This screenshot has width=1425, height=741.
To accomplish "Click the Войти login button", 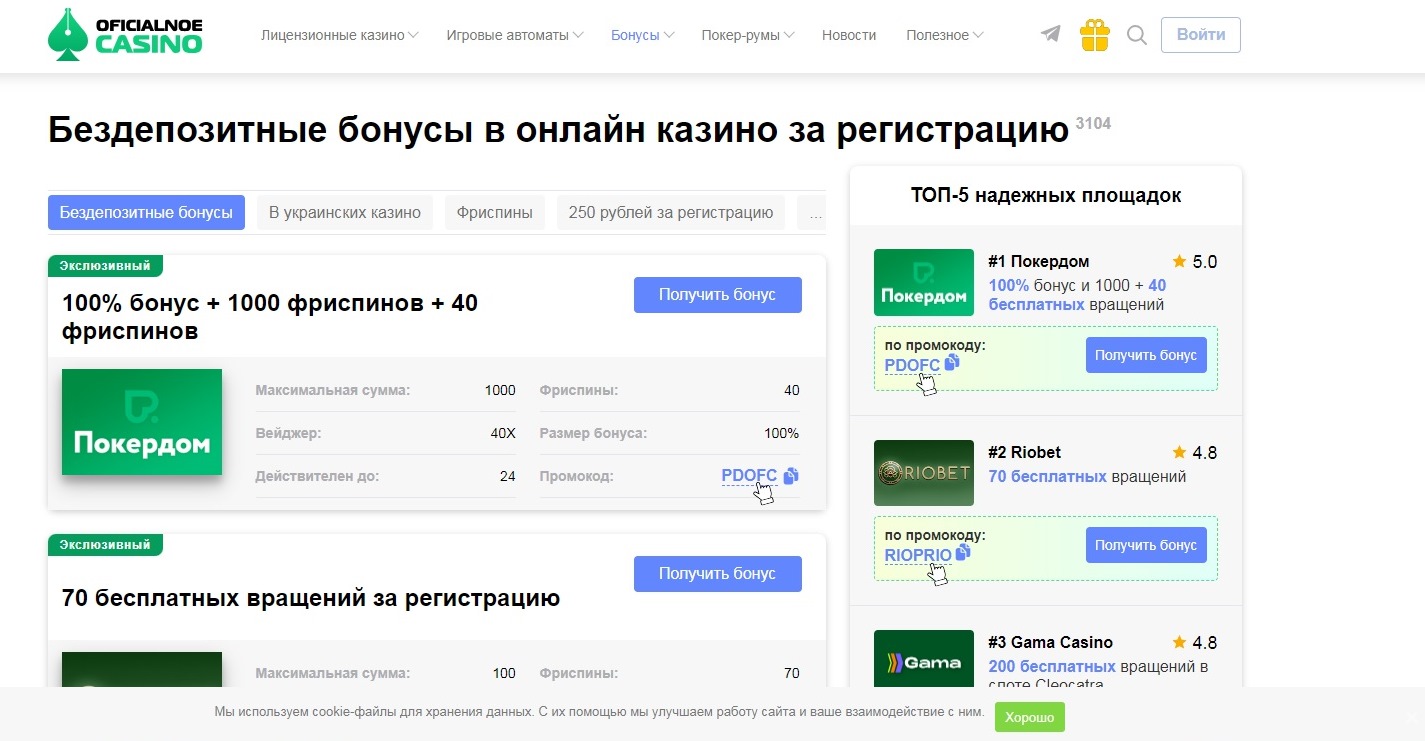I will pos(1201,35).
